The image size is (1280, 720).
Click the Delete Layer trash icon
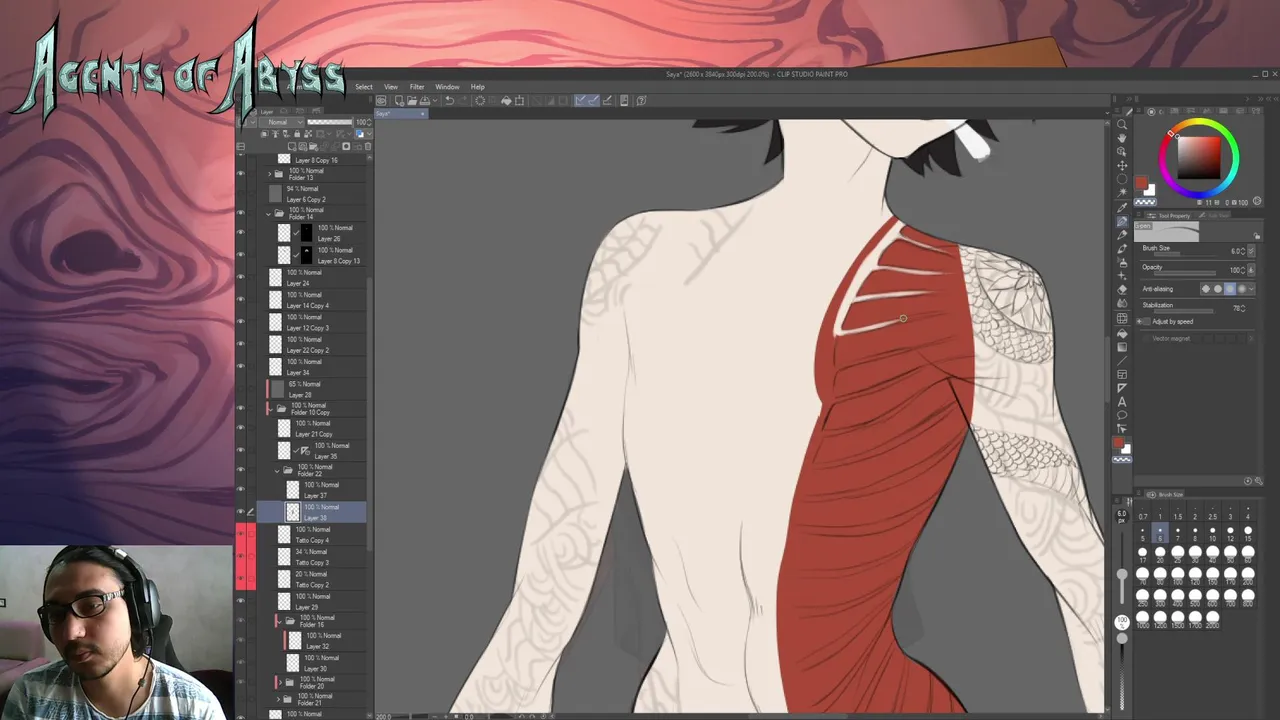pos(368,146)
